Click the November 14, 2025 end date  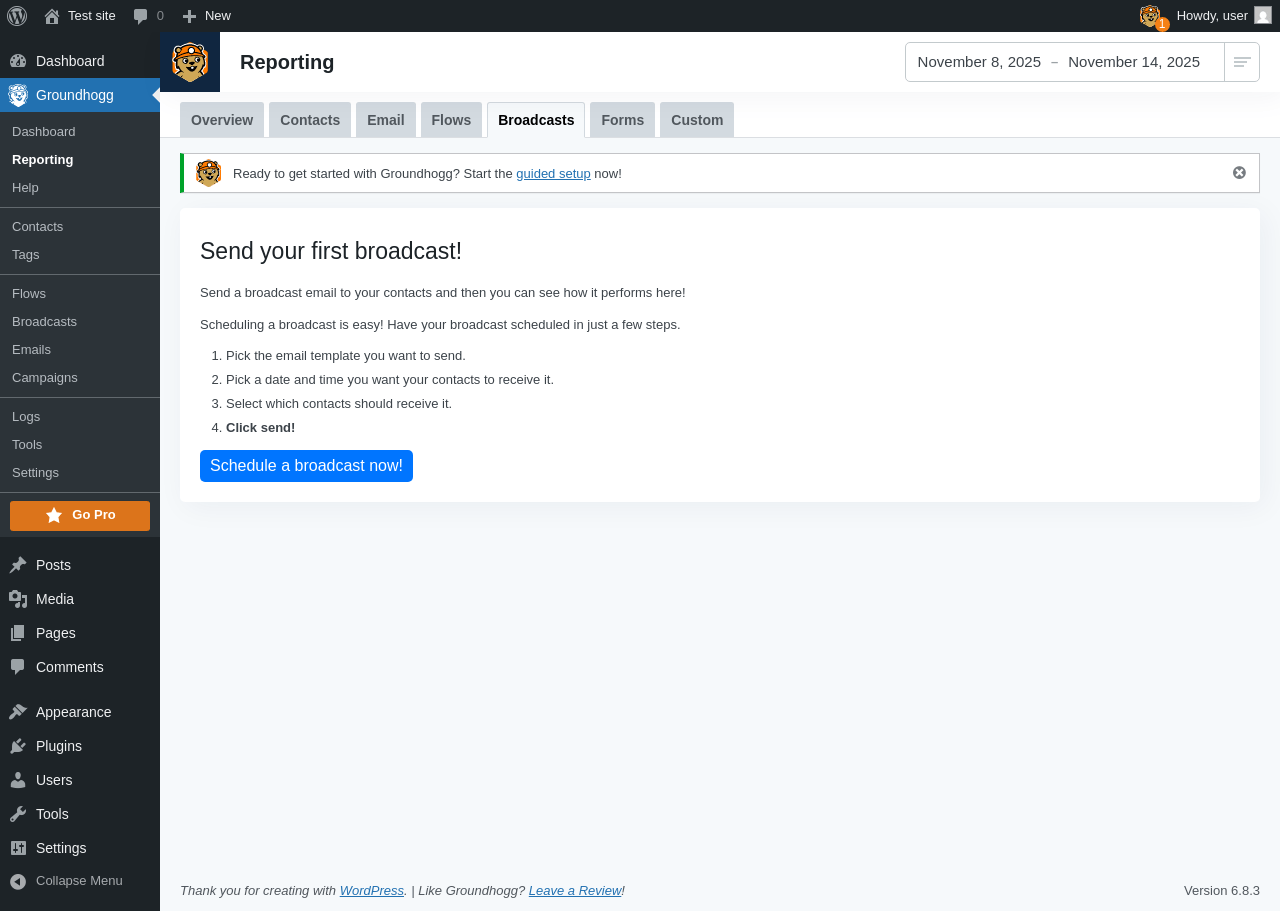point(1134,62)
